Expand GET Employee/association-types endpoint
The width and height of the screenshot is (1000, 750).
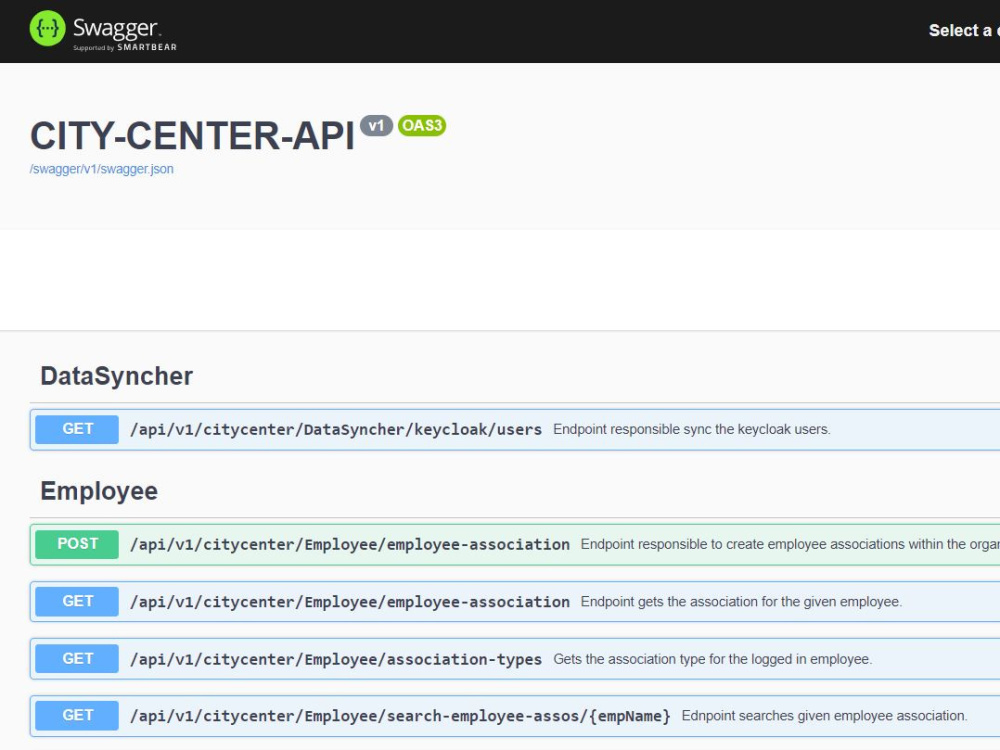[335, 659]
